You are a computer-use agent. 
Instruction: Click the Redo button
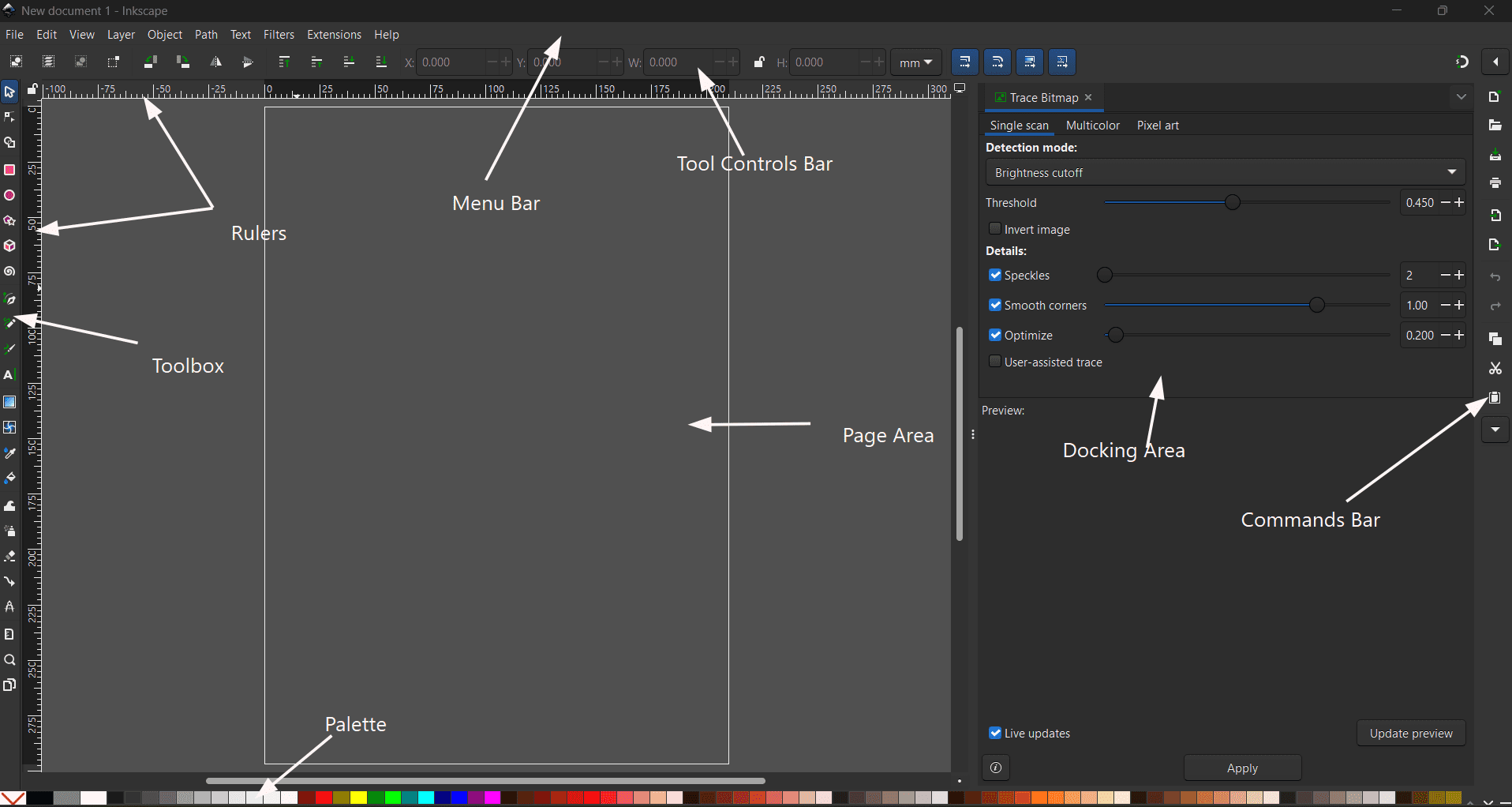1495,306
